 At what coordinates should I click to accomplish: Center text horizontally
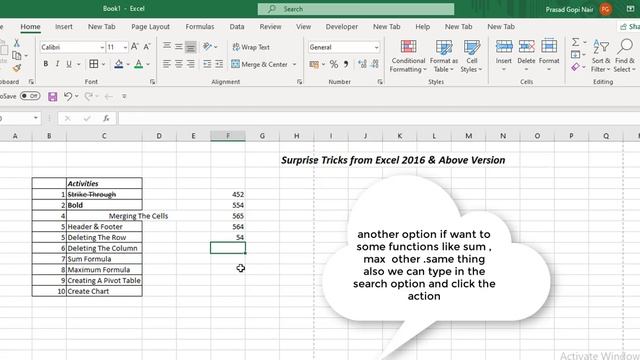(179, 64)
